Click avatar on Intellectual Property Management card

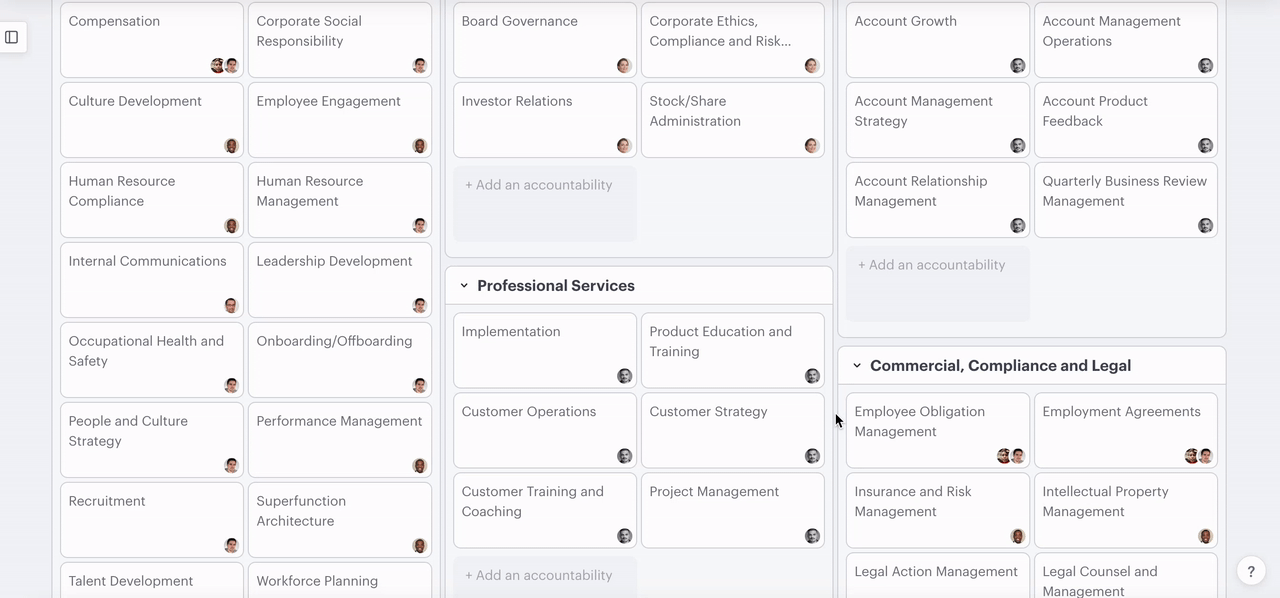(1205, 536)
